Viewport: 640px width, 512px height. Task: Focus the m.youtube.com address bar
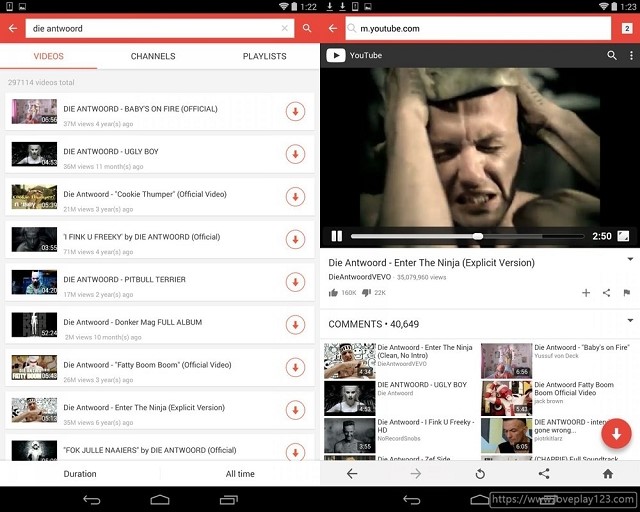478,28
